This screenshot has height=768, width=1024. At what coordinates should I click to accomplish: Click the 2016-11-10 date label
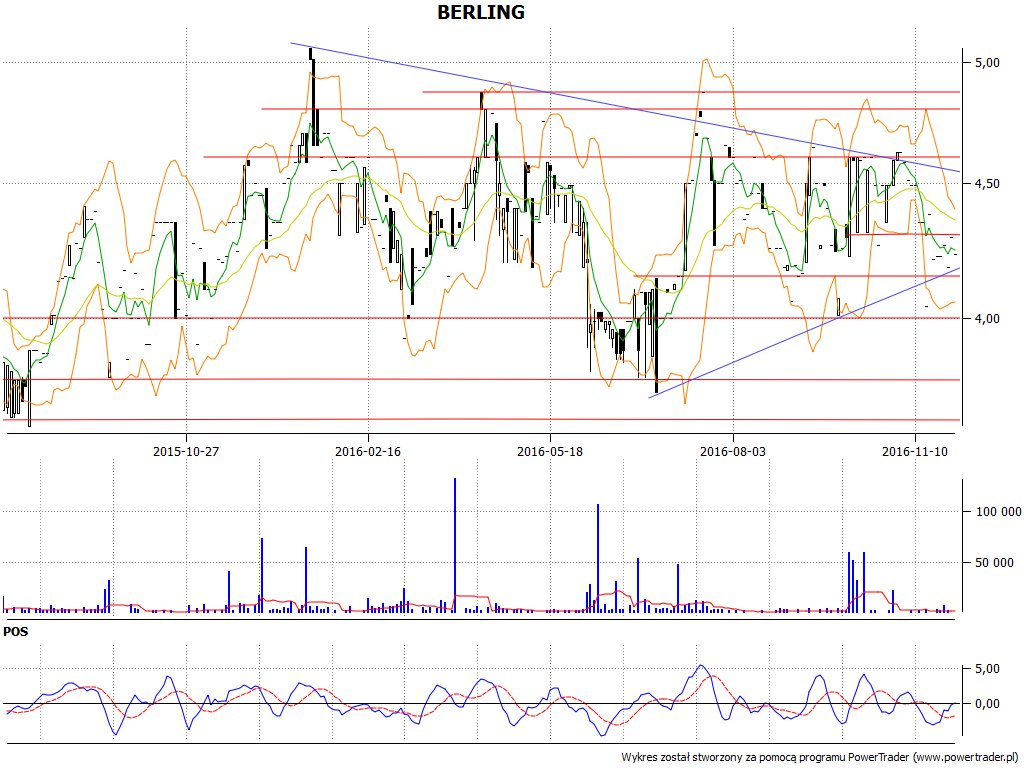(x=915, y=451)
